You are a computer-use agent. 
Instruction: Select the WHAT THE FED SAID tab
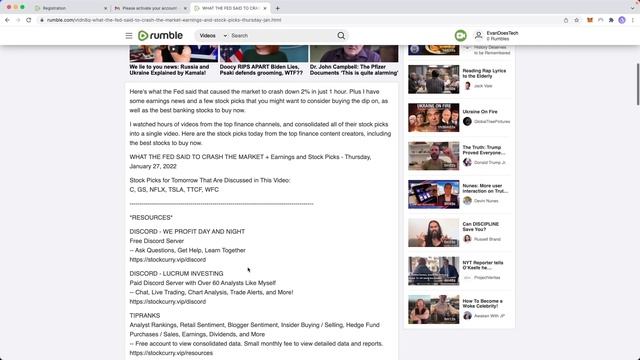[231, 8]
